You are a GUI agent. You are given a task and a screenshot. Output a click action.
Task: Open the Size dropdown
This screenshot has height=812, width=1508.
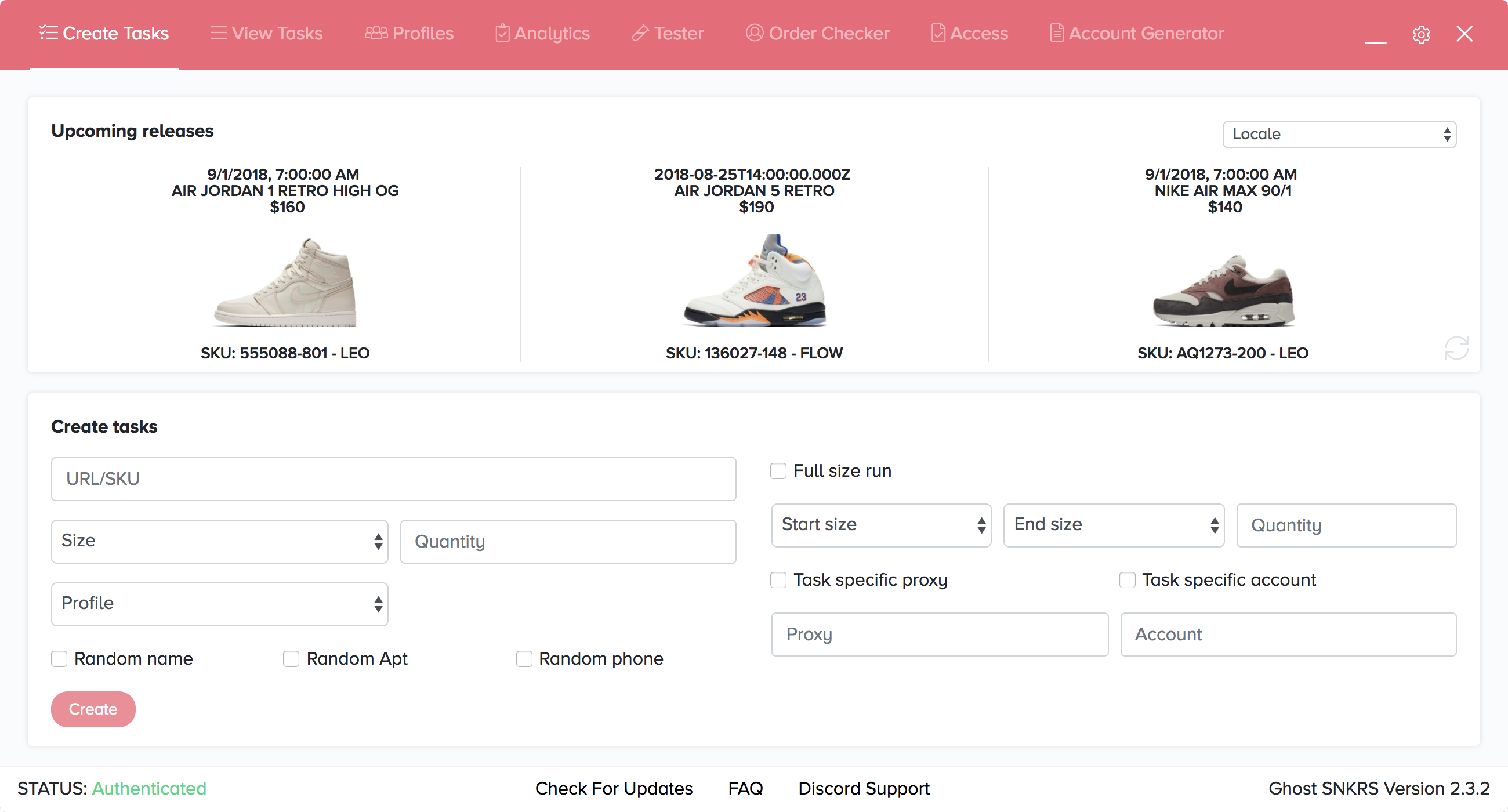click(x=219, y=541)
